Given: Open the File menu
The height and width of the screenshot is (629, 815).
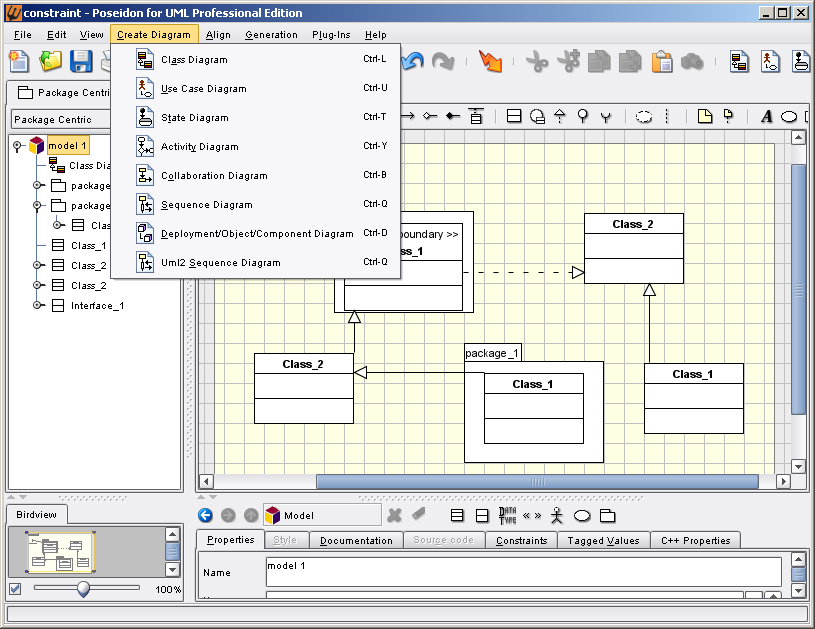Looking at the screenshot, I should [x=22, y=35].
